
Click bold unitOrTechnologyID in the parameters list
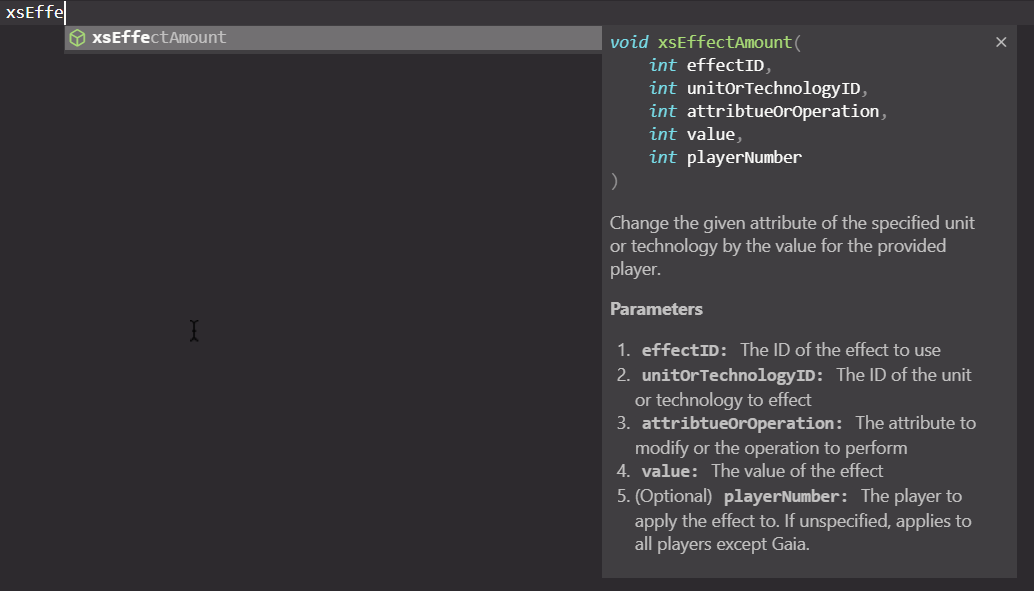(732, 376)
